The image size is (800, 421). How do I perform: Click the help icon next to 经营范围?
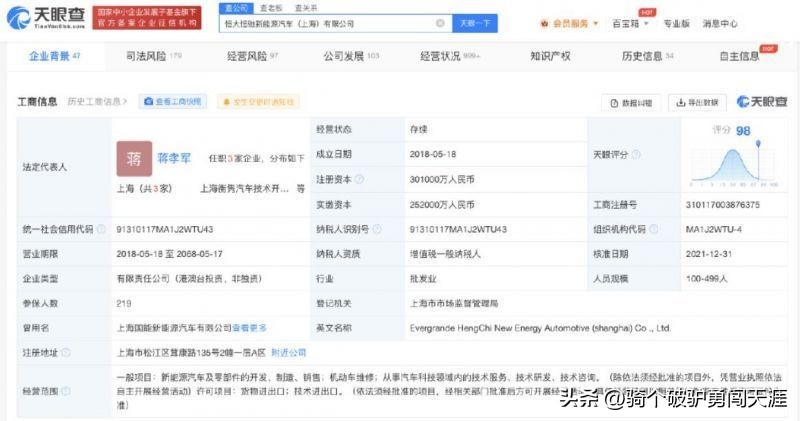(x=65, y=391)
